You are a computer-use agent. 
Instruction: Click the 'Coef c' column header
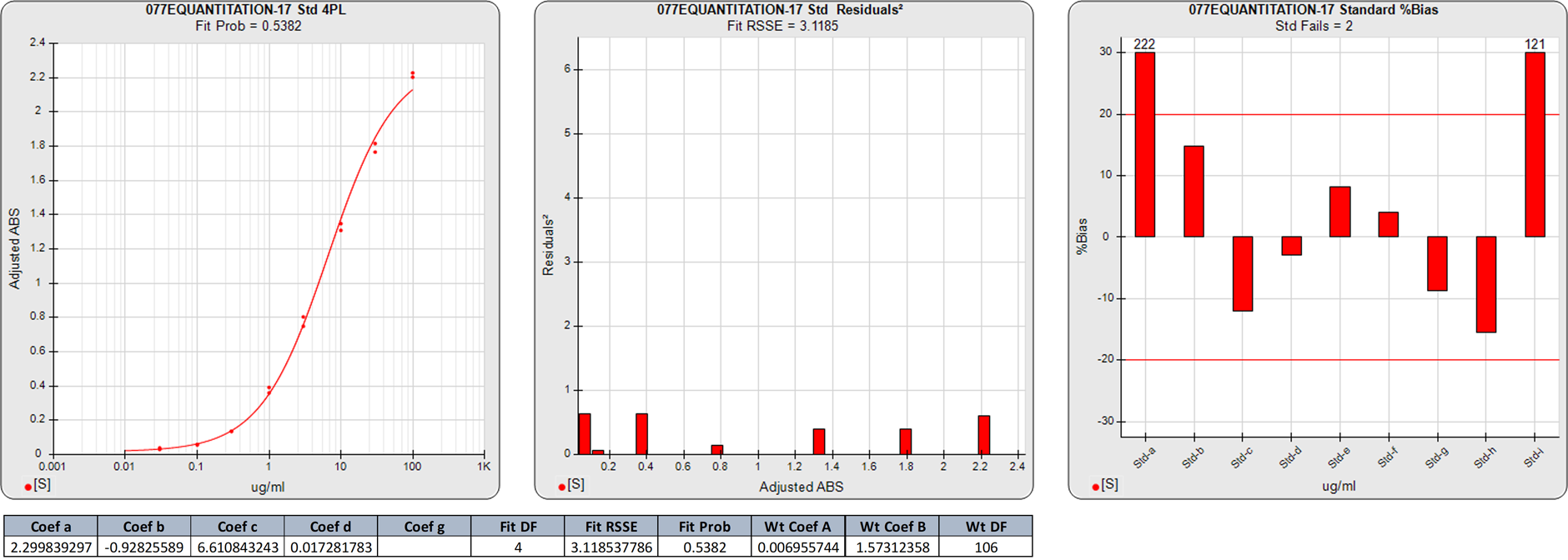tap(238, 526)
